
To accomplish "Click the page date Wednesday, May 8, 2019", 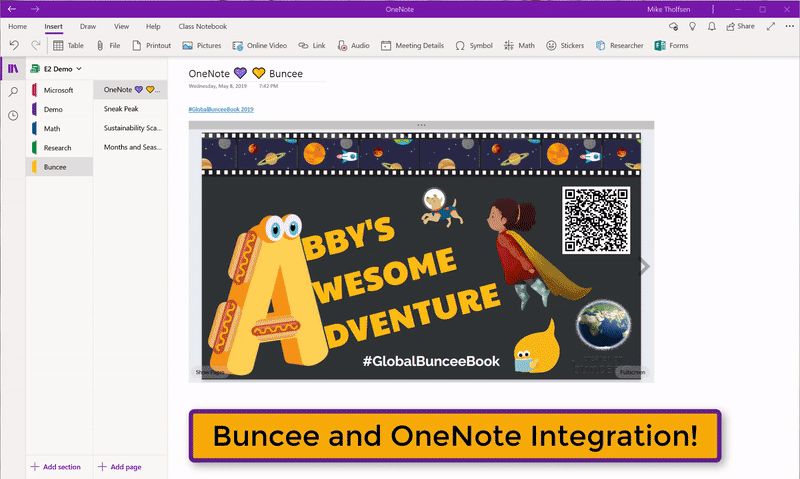I will coord(217,86).
